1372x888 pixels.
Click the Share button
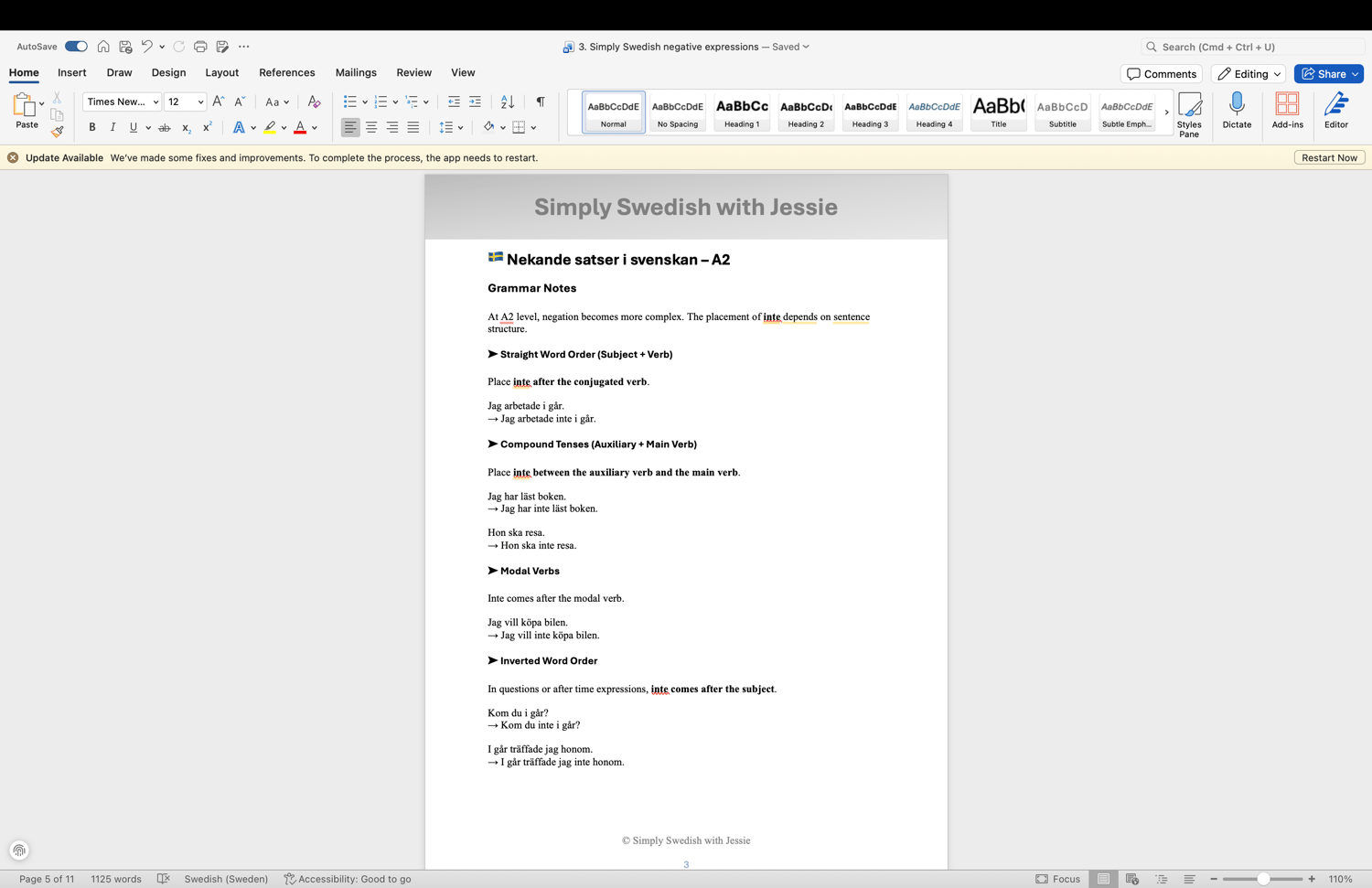[1329, 74]
